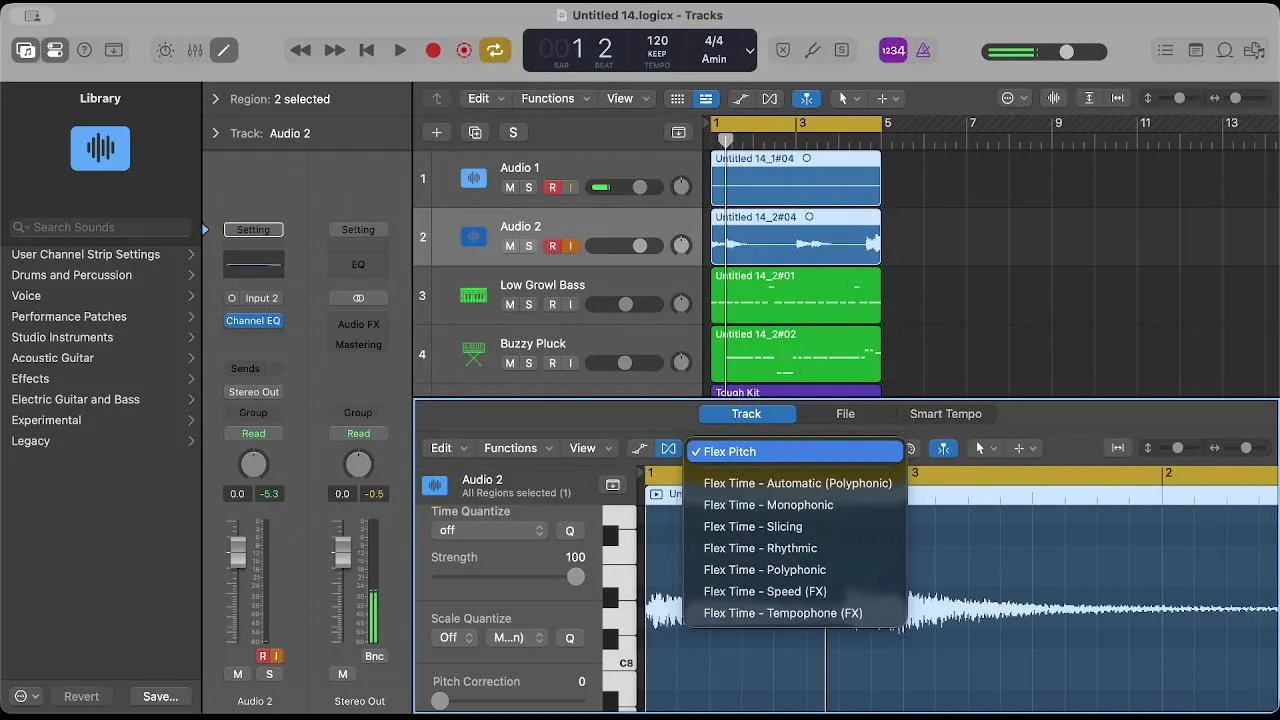
Task: Click the Time Quantize Q button
Action: pyautogui.click(x=570, y=531)
